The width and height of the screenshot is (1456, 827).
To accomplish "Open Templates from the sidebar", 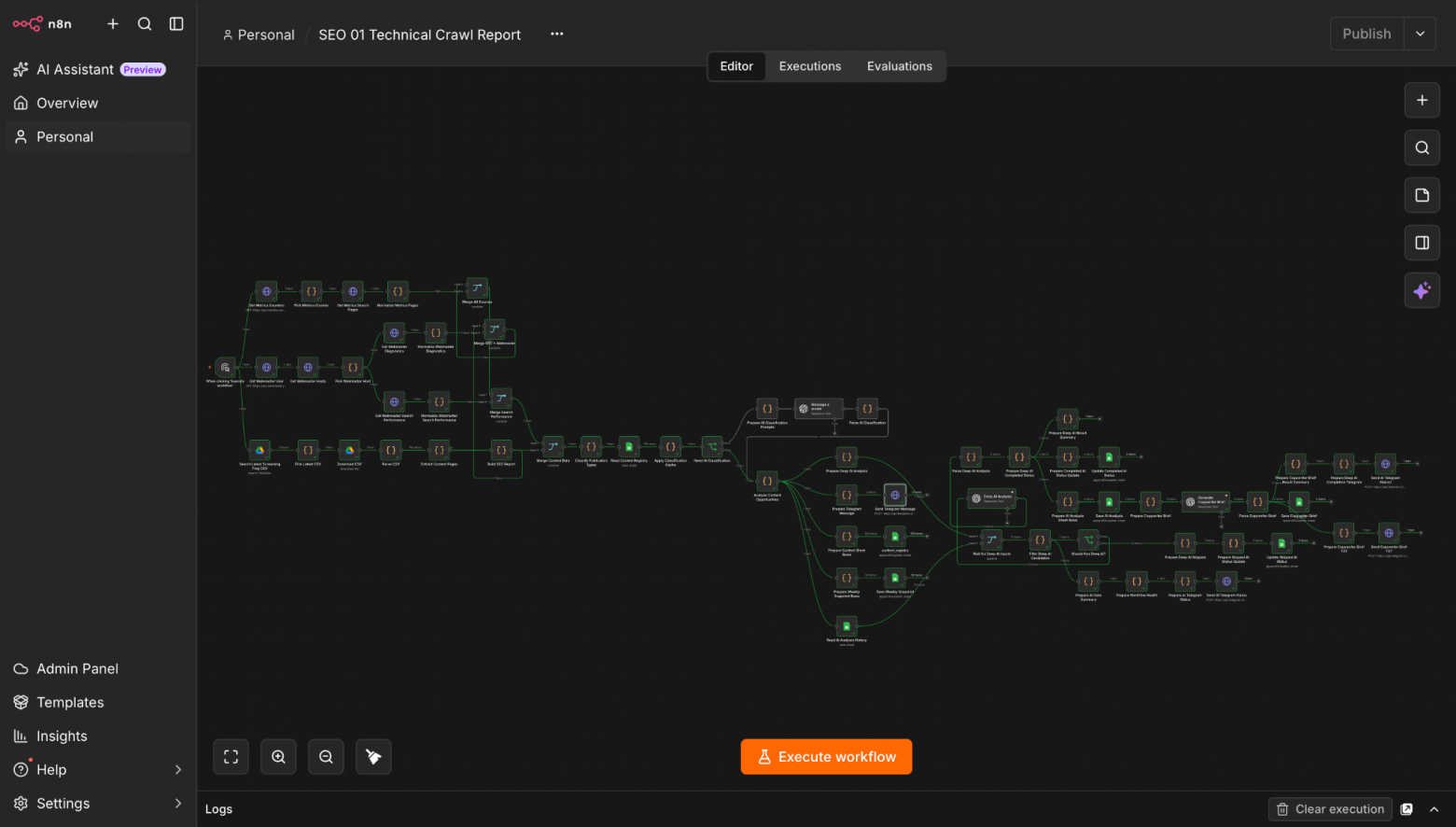I will pos(98,702).
